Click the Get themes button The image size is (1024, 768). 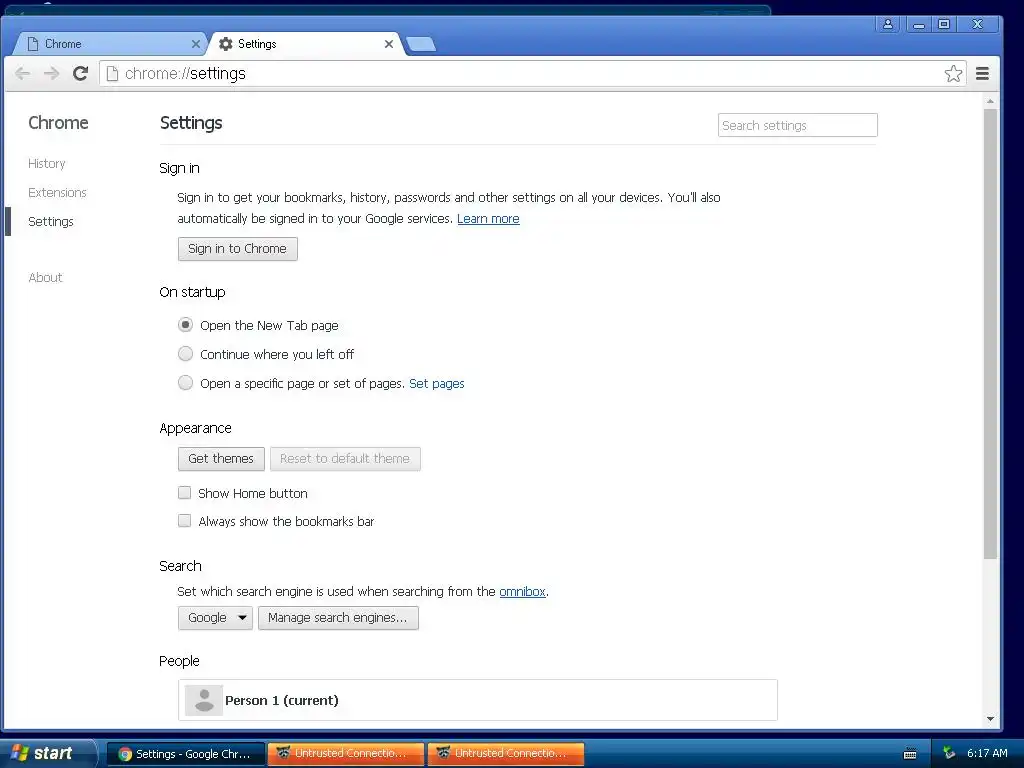[221, 458]
